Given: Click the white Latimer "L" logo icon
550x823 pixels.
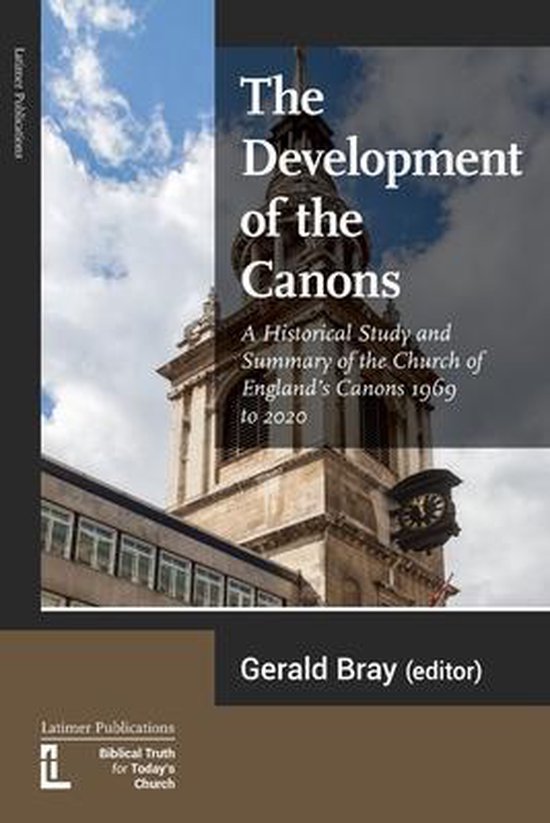Looking at the screenshot, I should 56,765.
